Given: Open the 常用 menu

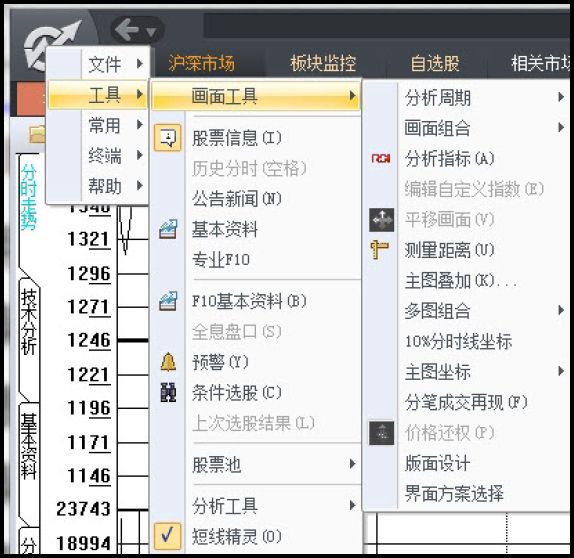Looking at the screenshot, I should [x=98, y=125].
